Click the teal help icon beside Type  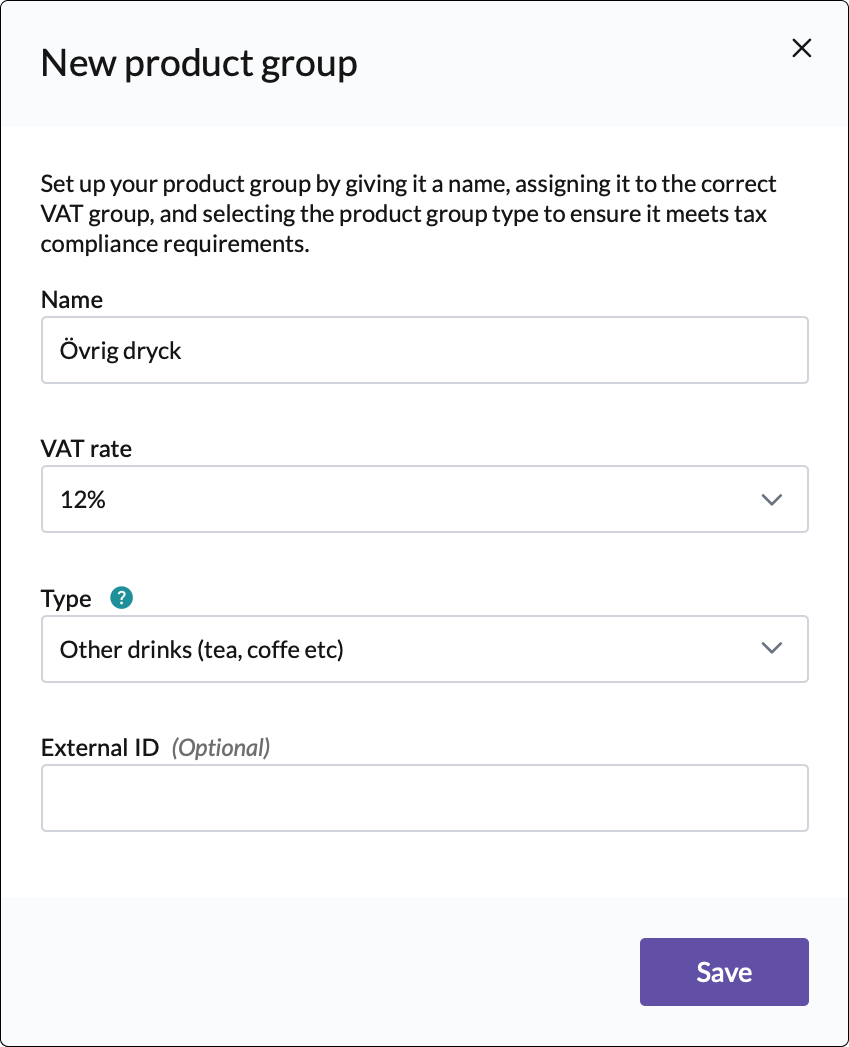(122, 598)
